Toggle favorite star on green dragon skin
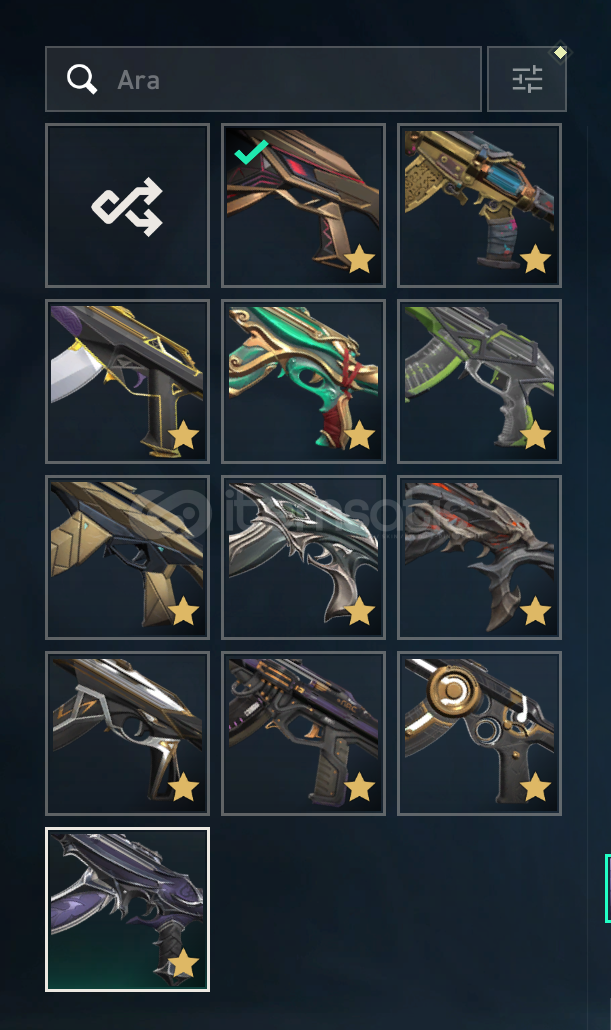This screenshot has width=611, height=1030. point(359,435)
